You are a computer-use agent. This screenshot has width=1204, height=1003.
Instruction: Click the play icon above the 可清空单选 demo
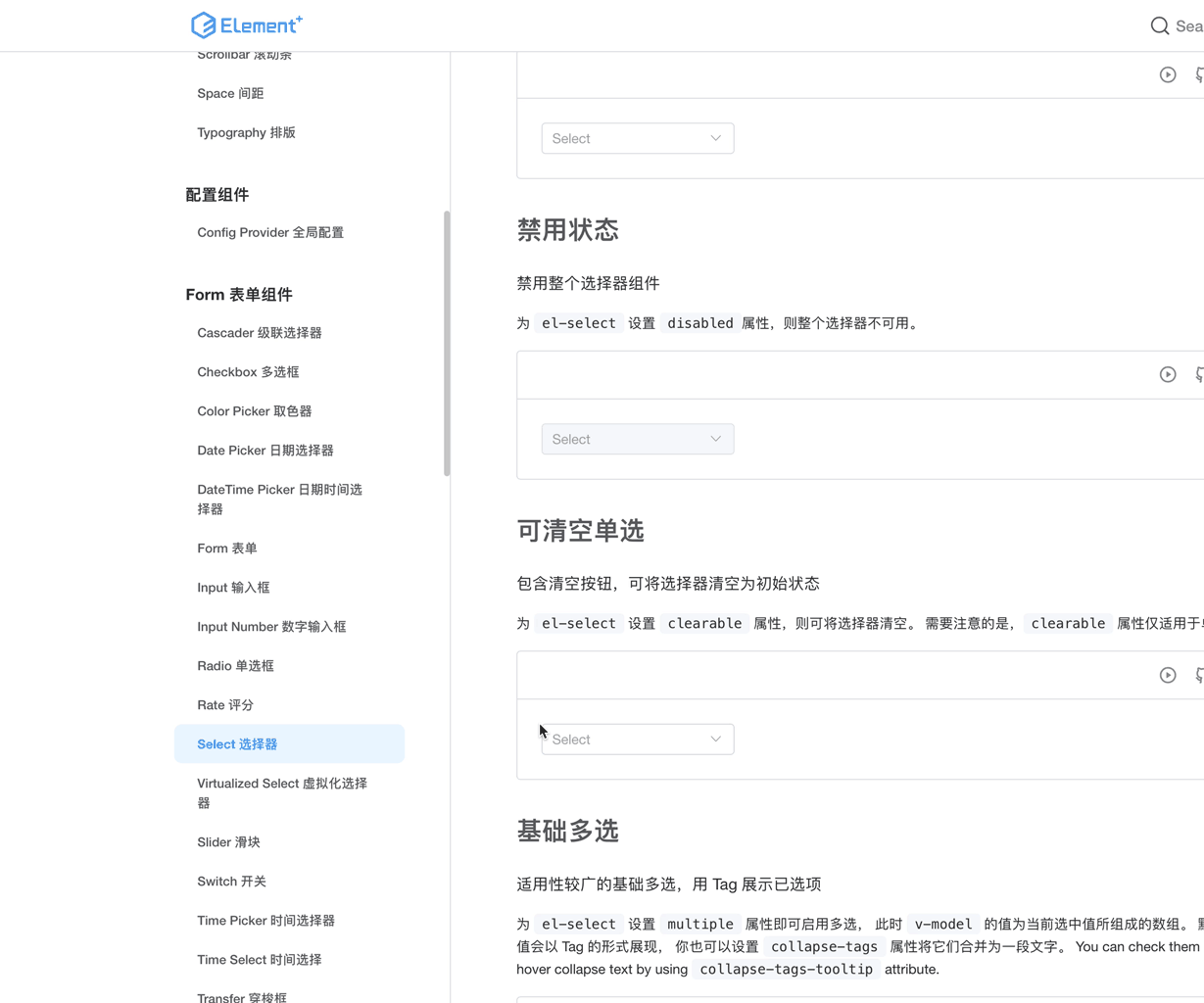1167,675
